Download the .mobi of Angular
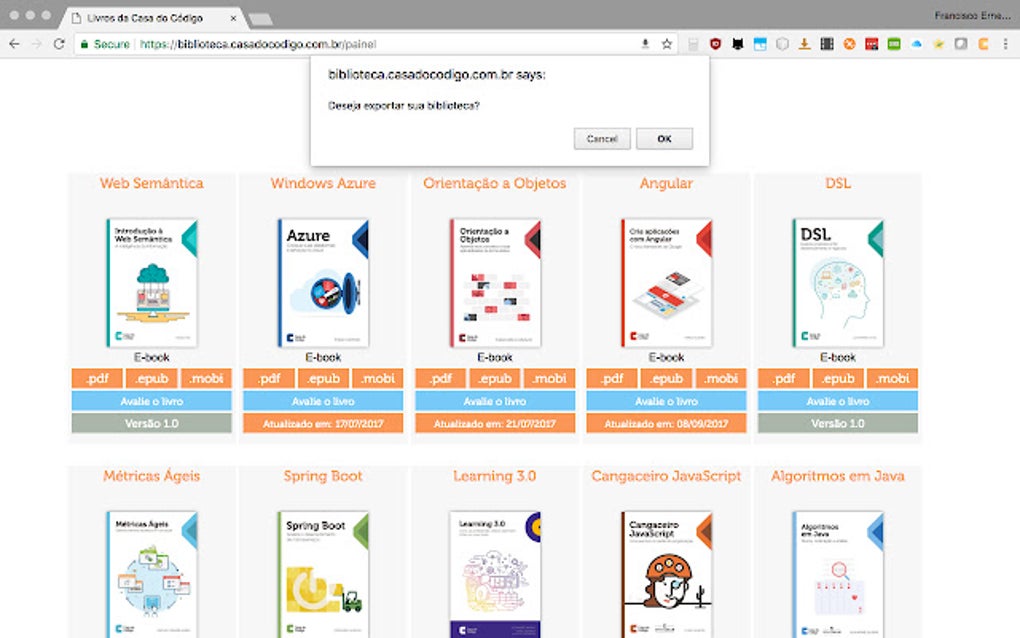This screenshot has width=1020, height=638. pos(721,378)
